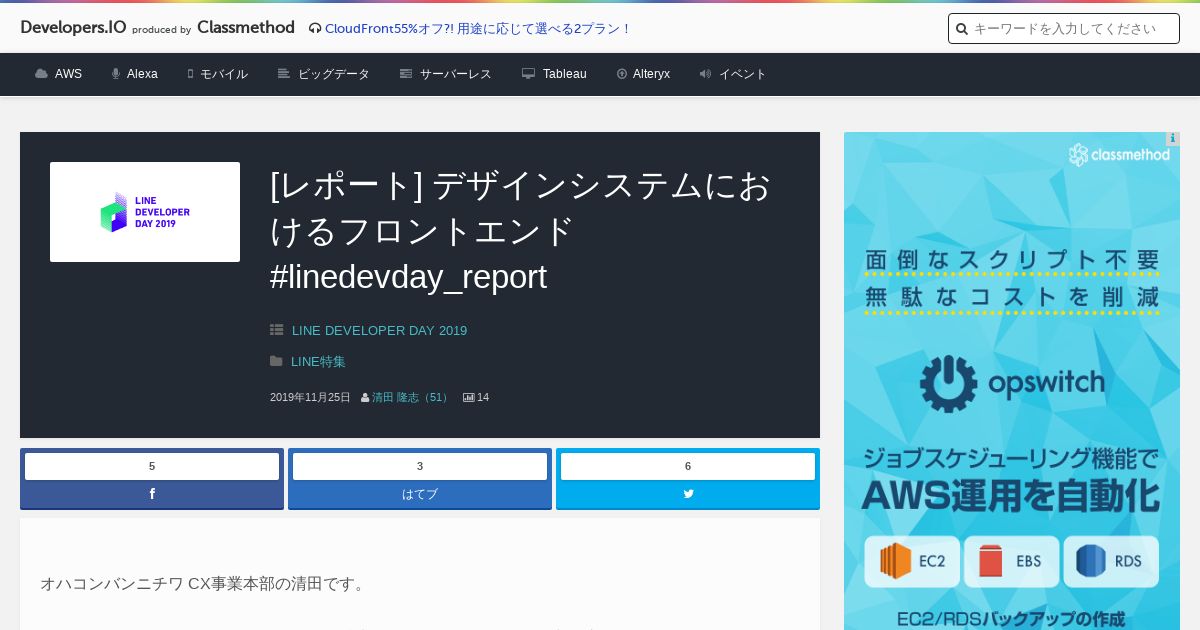
Task: Click the headphone icon before the CloudFront announcement
Action: (x=315, y=29)
